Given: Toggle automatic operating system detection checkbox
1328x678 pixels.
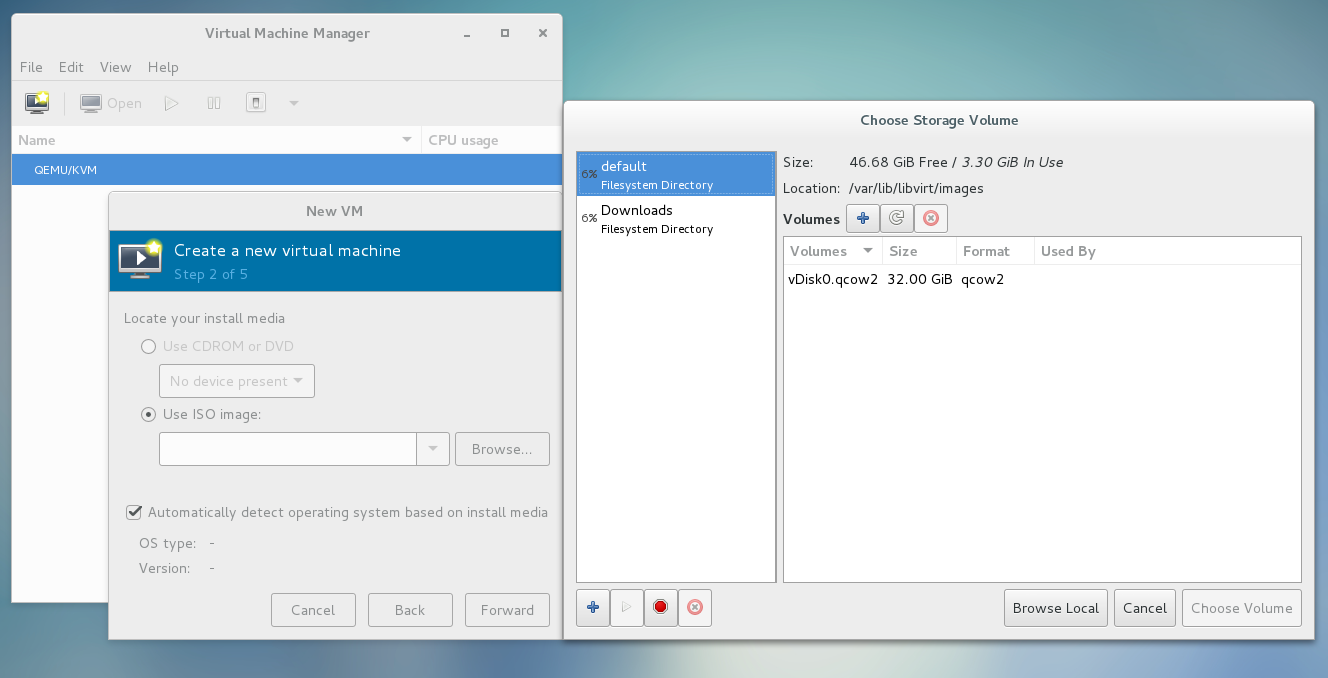Looking at the screenshot, I should point(133,512).
